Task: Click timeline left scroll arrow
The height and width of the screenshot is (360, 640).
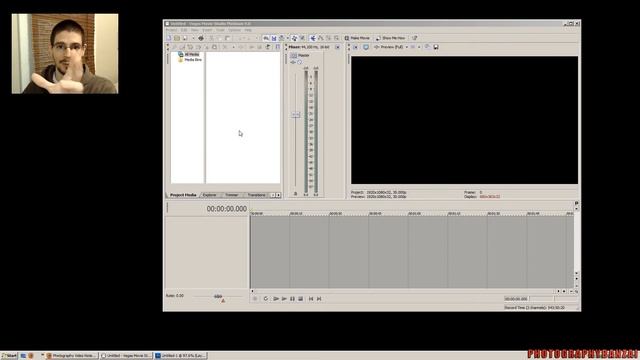Action: coord(252,291)
